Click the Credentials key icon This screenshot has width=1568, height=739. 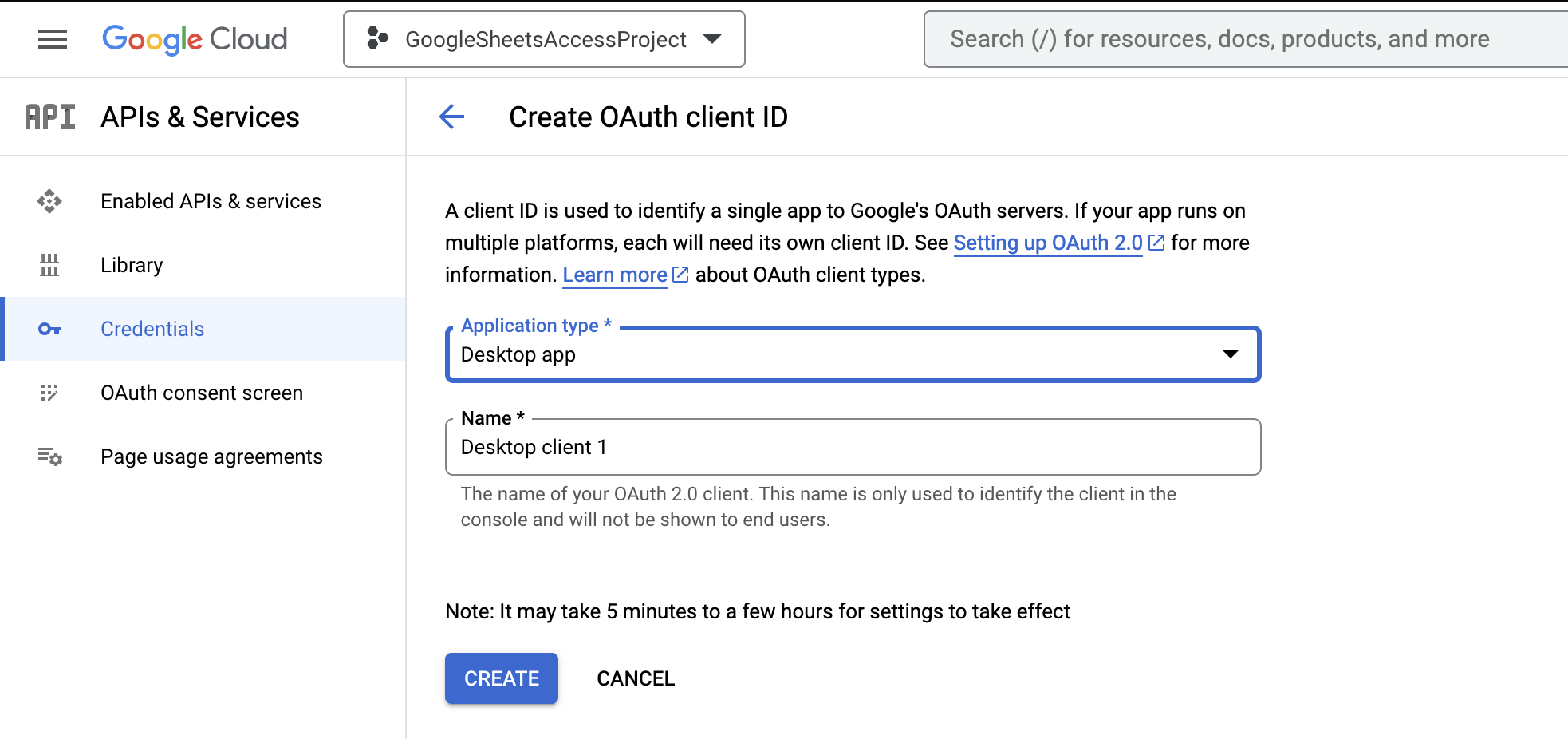[x=49, y=329]
